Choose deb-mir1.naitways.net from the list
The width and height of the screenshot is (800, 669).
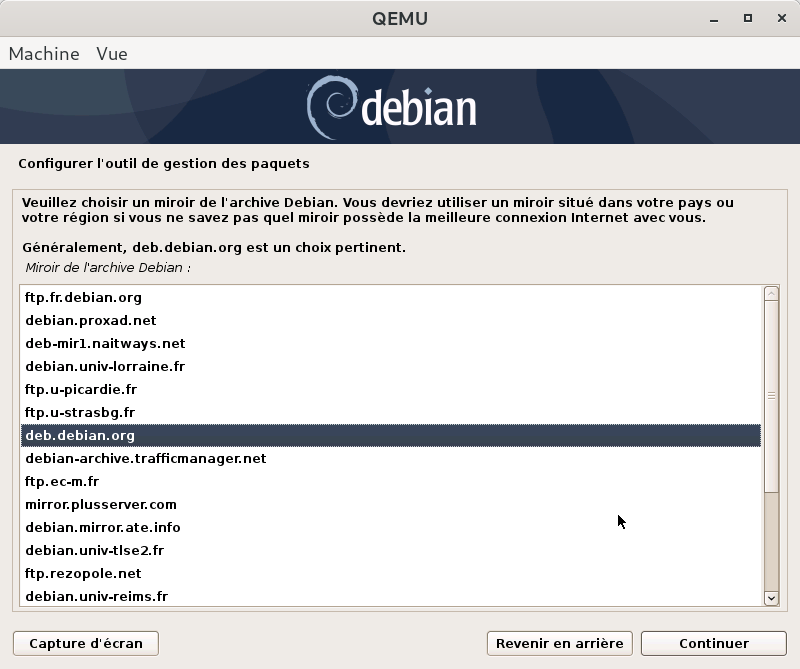click(x=105, y=343)
